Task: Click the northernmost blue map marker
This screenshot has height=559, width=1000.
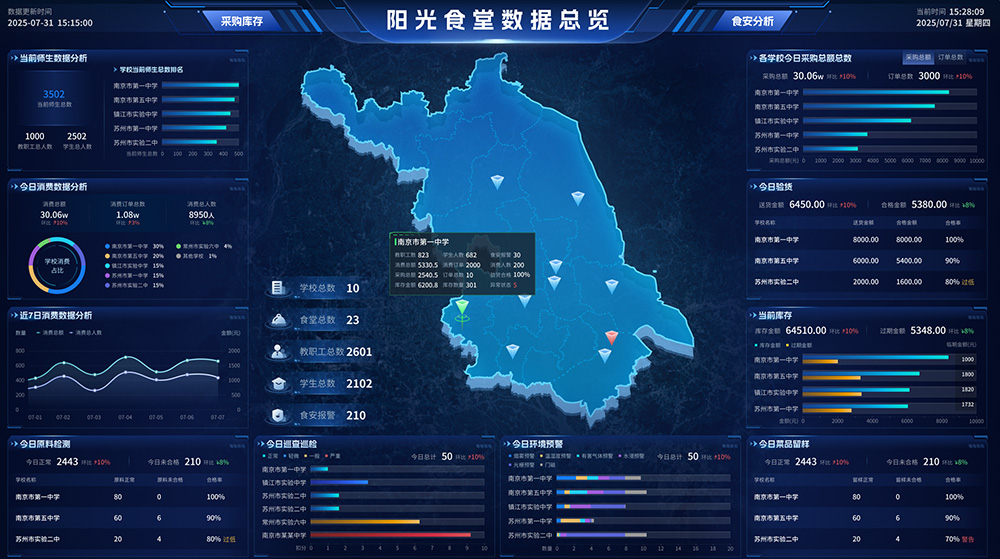Action: tap(495, 181)
